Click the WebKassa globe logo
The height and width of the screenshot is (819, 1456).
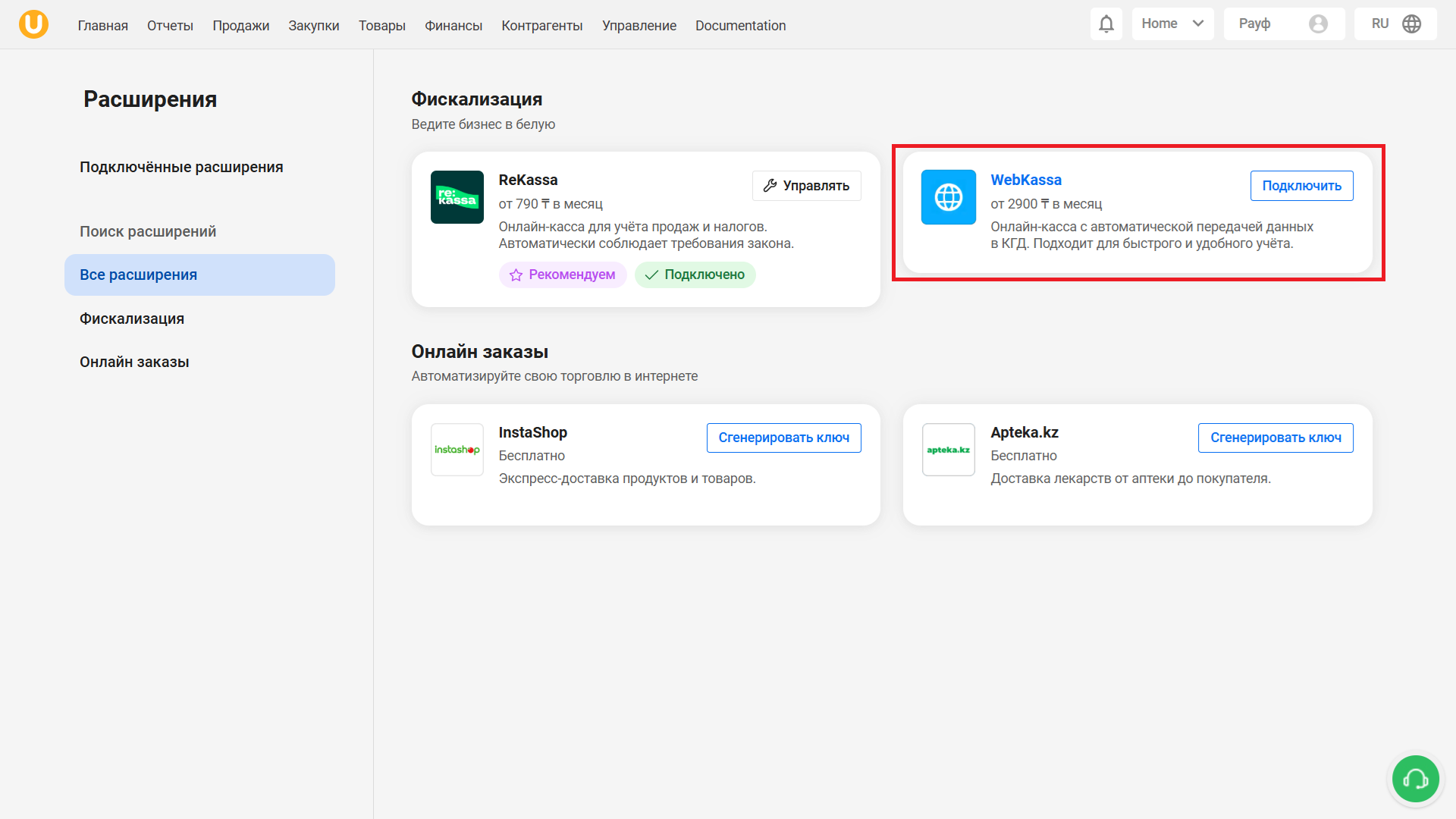coord(948,197)
